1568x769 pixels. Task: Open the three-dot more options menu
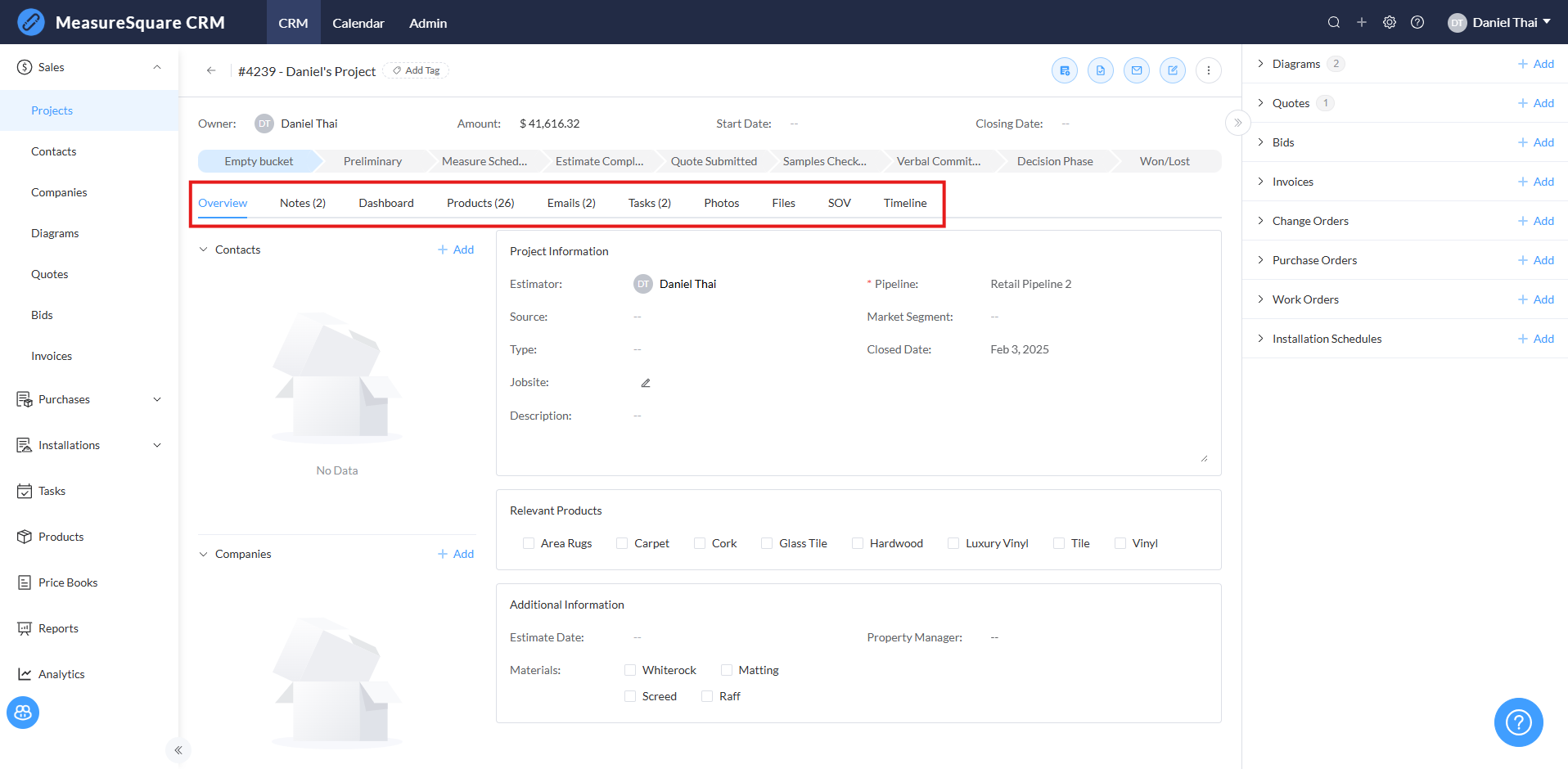point(1208,70)
